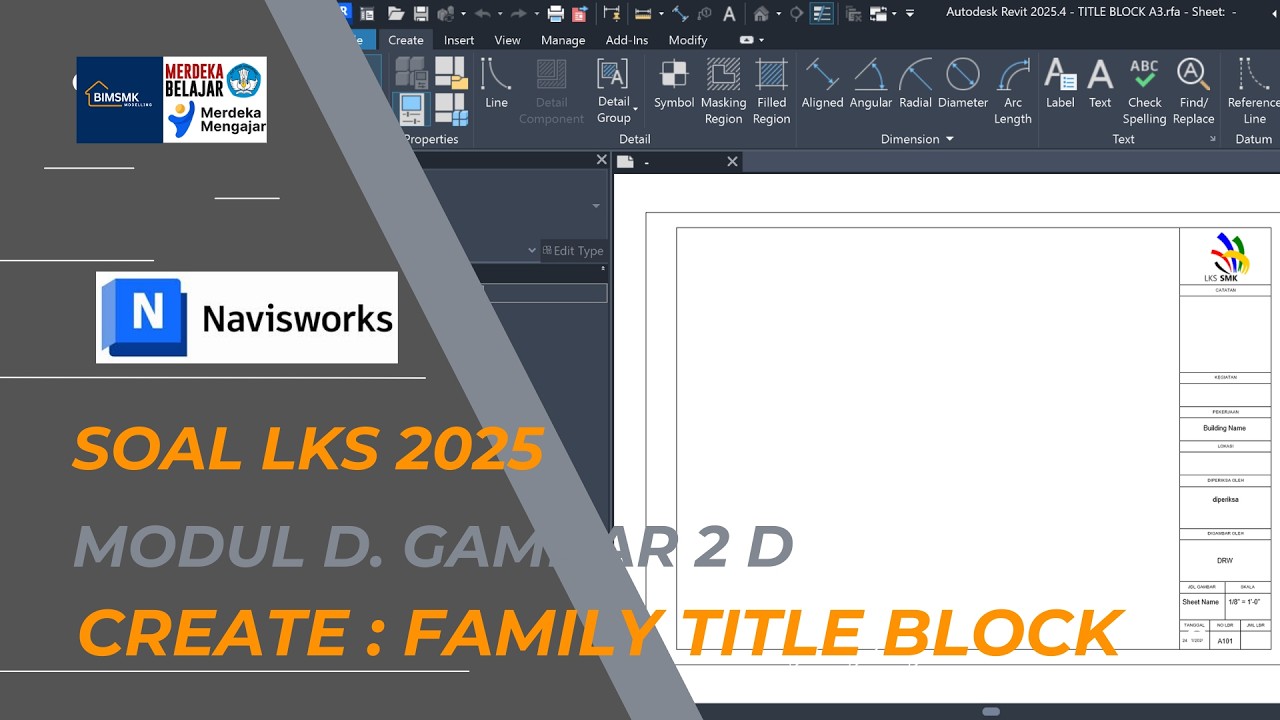This screenshot has height=720, width=1280.
Task: Open the View ribbon tab
Action: pyautogui.click(x=507, y=40)
